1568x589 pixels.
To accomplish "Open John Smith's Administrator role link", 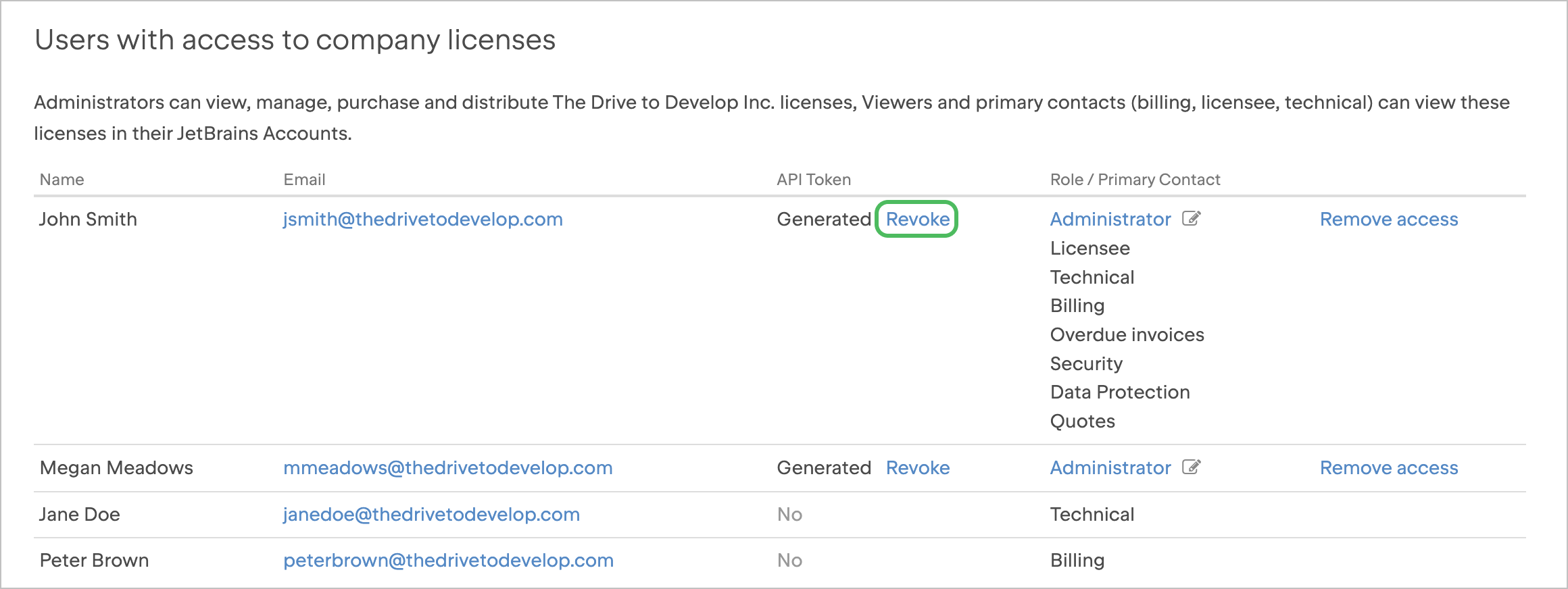I will 1110,220.
